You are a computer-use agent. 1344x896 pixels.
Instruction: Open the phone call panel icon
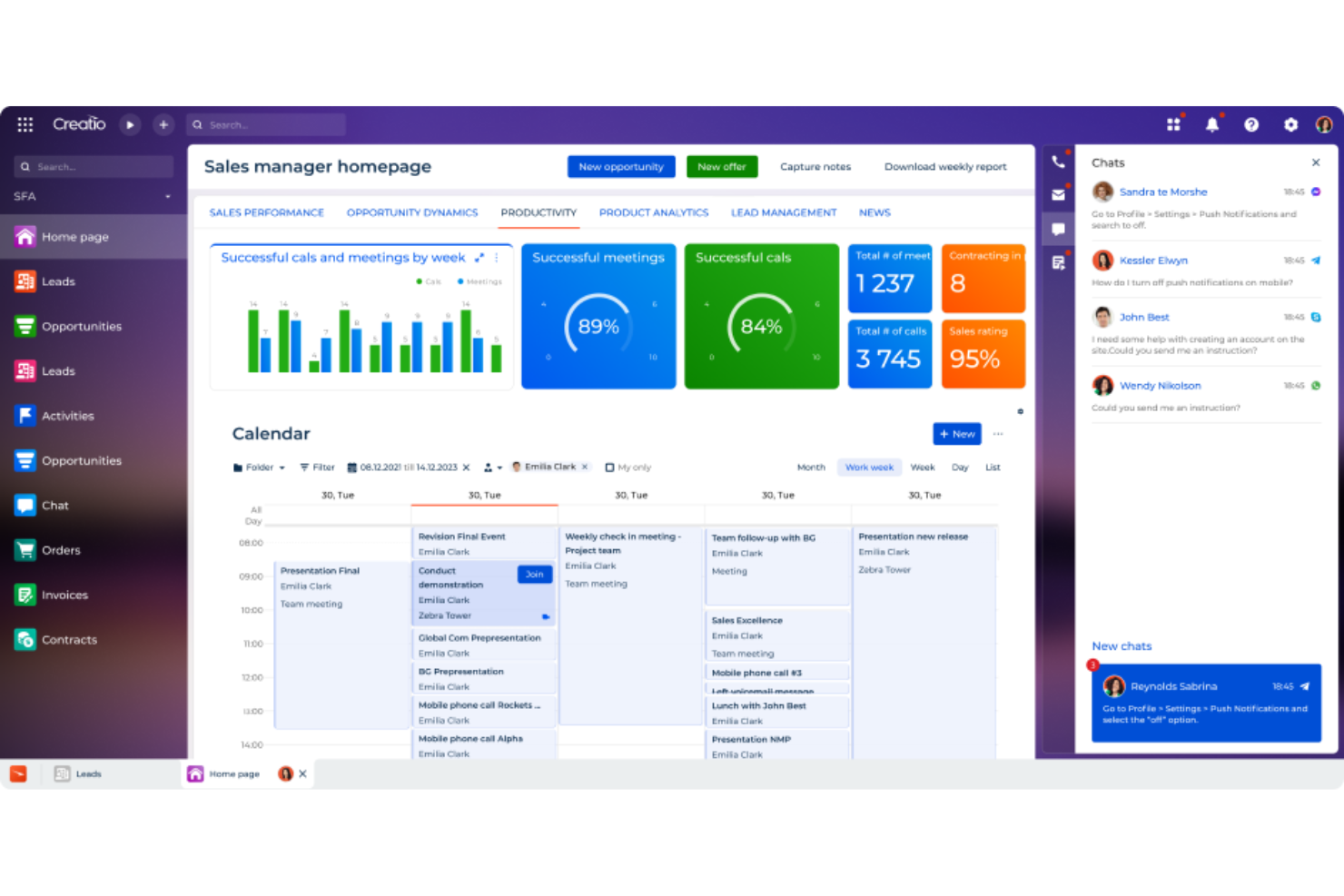(x=1057, y=161)
